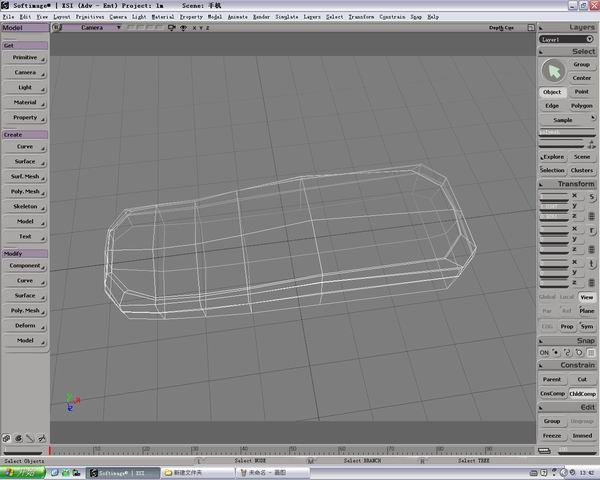The image size is (600, 480).
Task: Expand Get Material menu button
Action: pos(25,103)
